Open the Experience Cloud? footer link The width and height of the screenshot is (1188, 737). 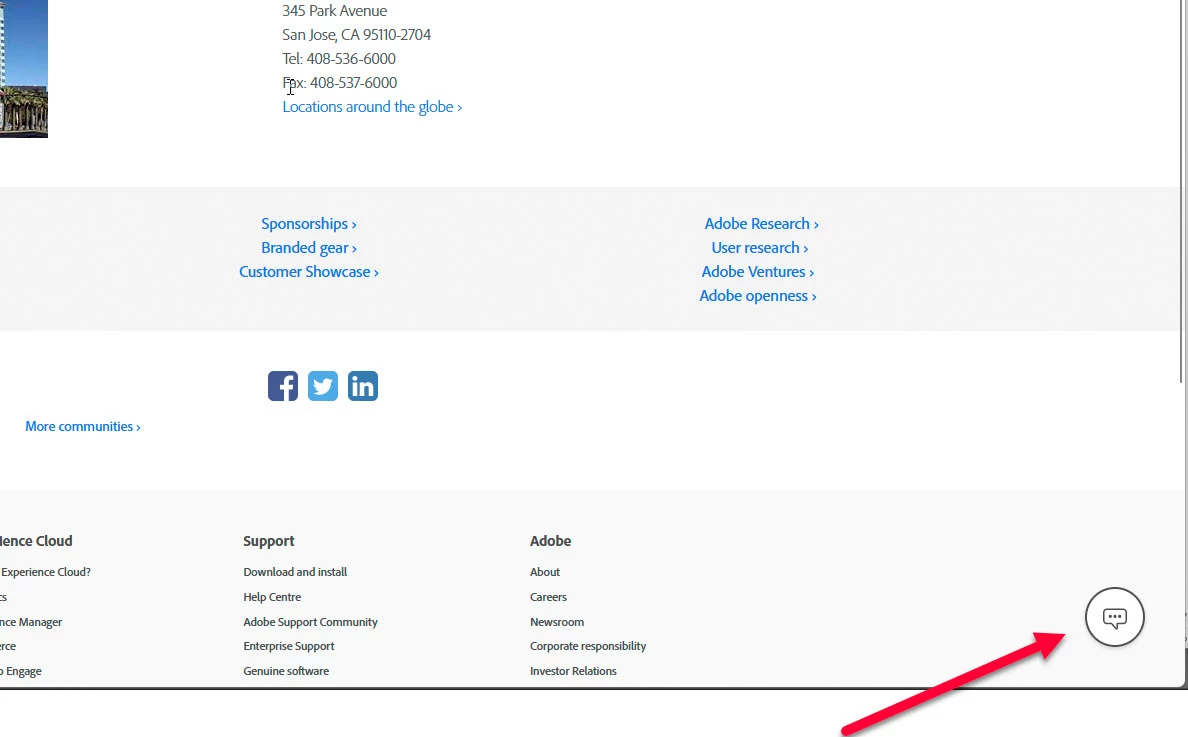tap(45, 572)
